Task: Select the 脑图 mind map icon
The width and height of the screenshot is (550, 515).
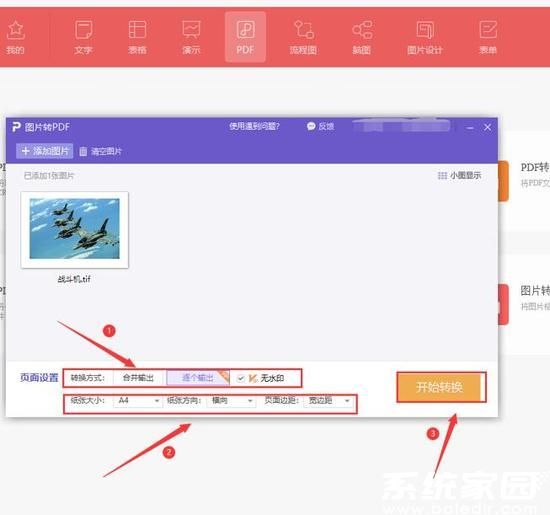Action: (x=362, y=37)
